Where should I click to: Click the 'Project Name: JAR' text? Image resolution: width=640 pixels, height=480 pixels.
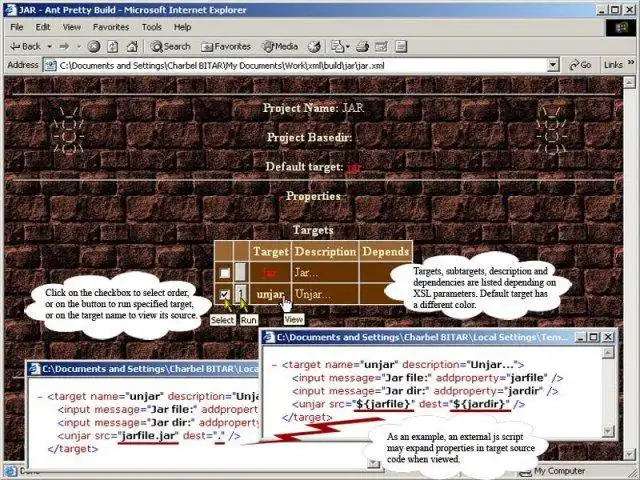[x=313, y=108]
